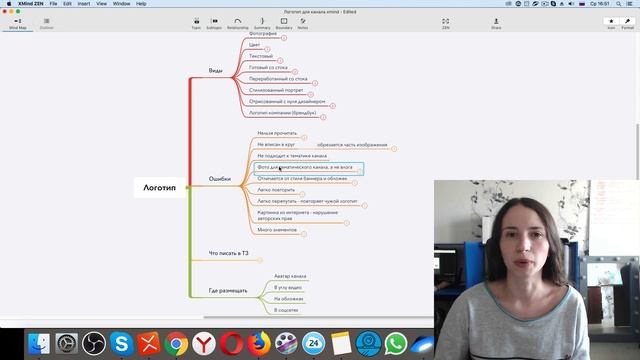Switch to Mind Map view tab
Viewport: 640px width, 360px height.
tap(18, 24)
